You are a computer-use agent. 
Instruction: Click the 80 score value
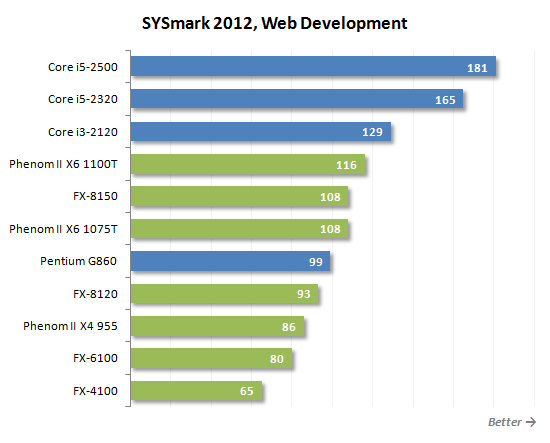(277, 359)
